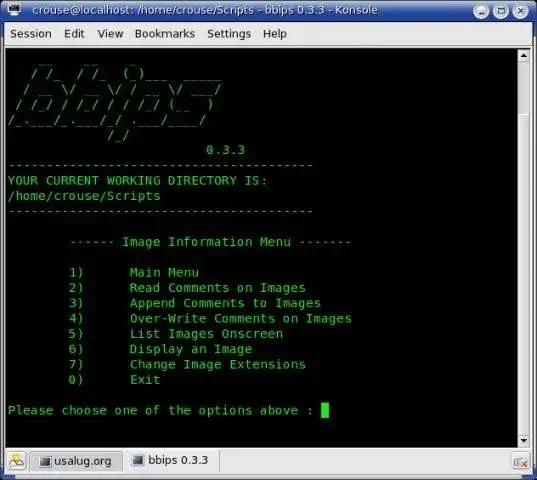Click the terminal icon on usalug.org tab
Viewport: 537px width, 480px height.
[45, 462]
